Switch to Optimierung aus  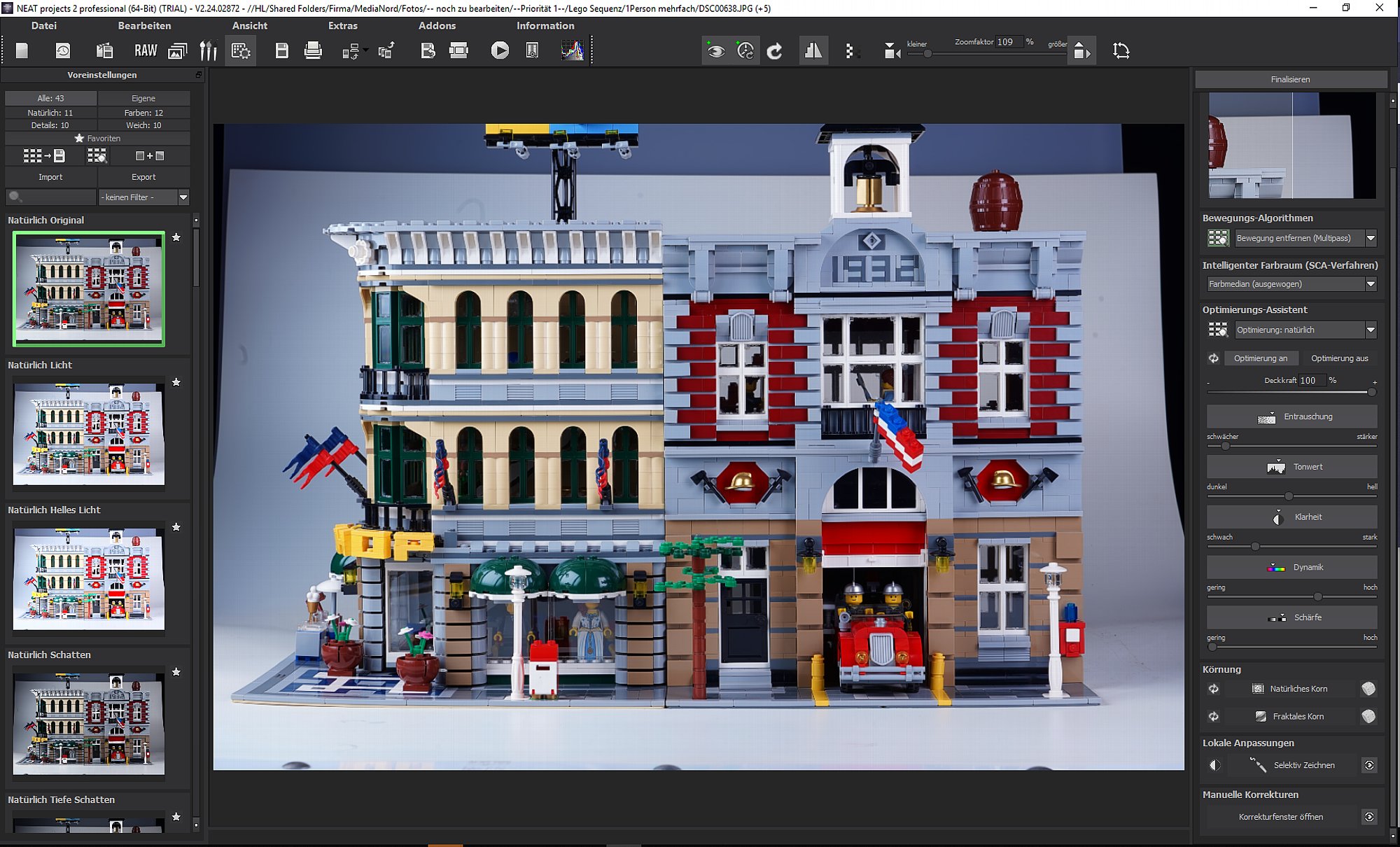point(1338,358)
